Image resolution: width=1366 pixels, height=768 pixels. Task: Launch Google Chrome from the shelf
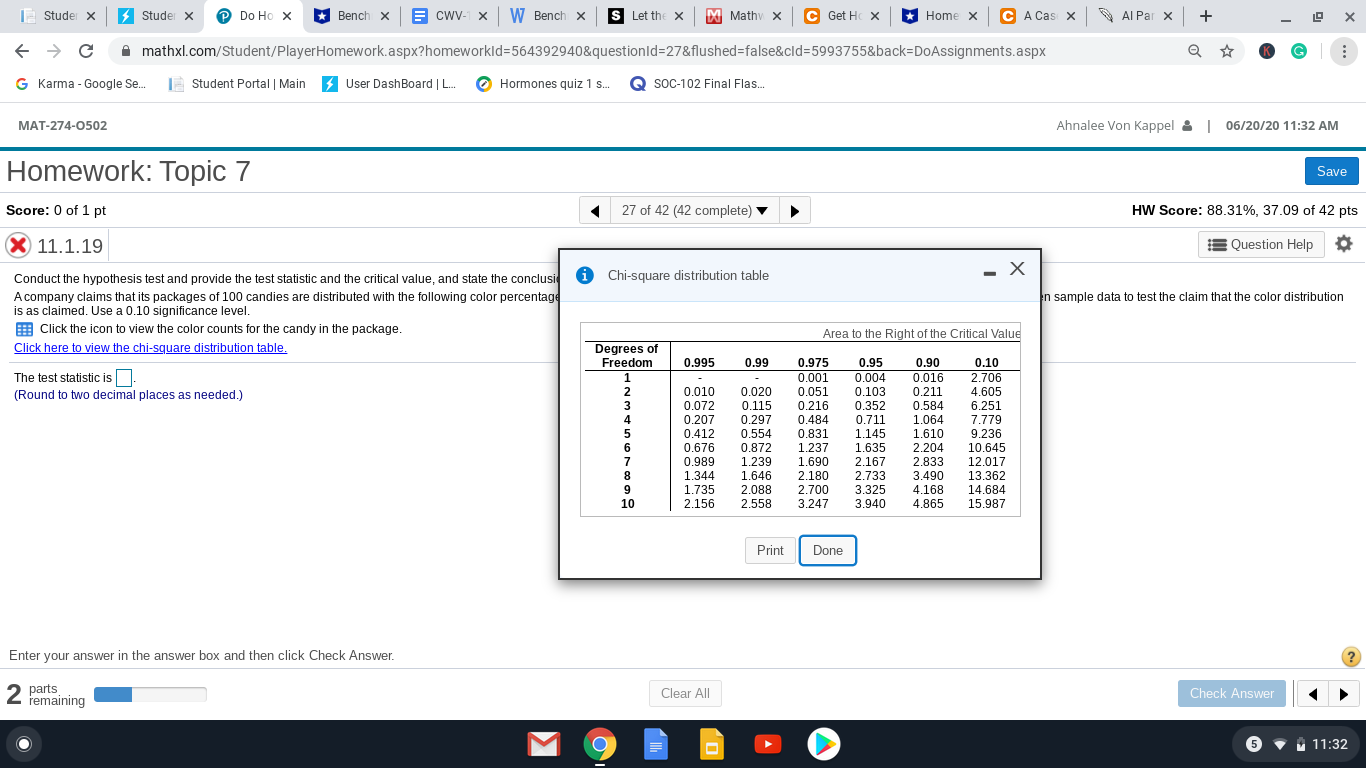[x=600, y=744]
